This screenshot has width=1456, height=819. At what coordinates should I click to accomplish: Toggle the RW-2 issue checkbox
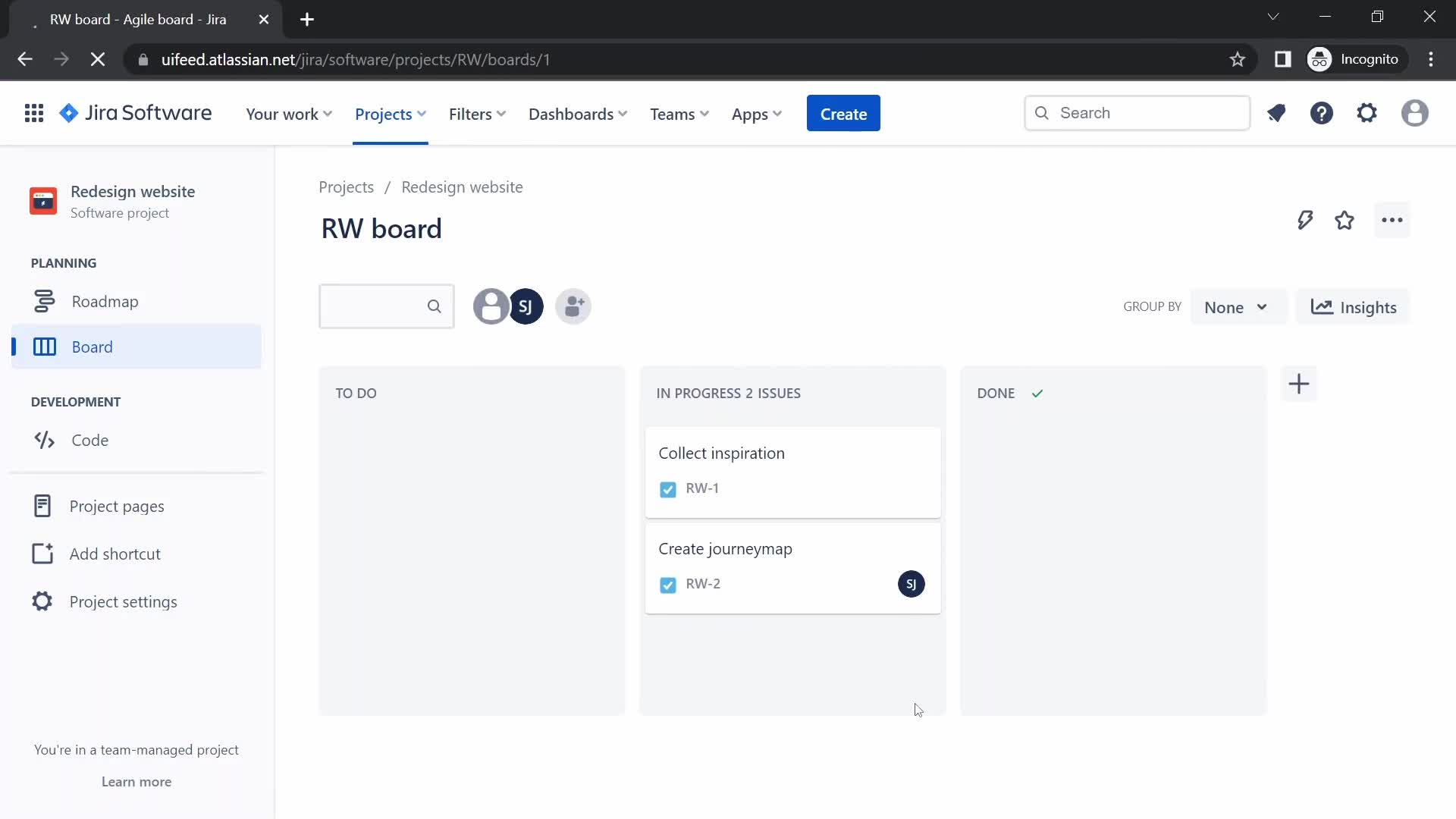click(x=667, y=584)
